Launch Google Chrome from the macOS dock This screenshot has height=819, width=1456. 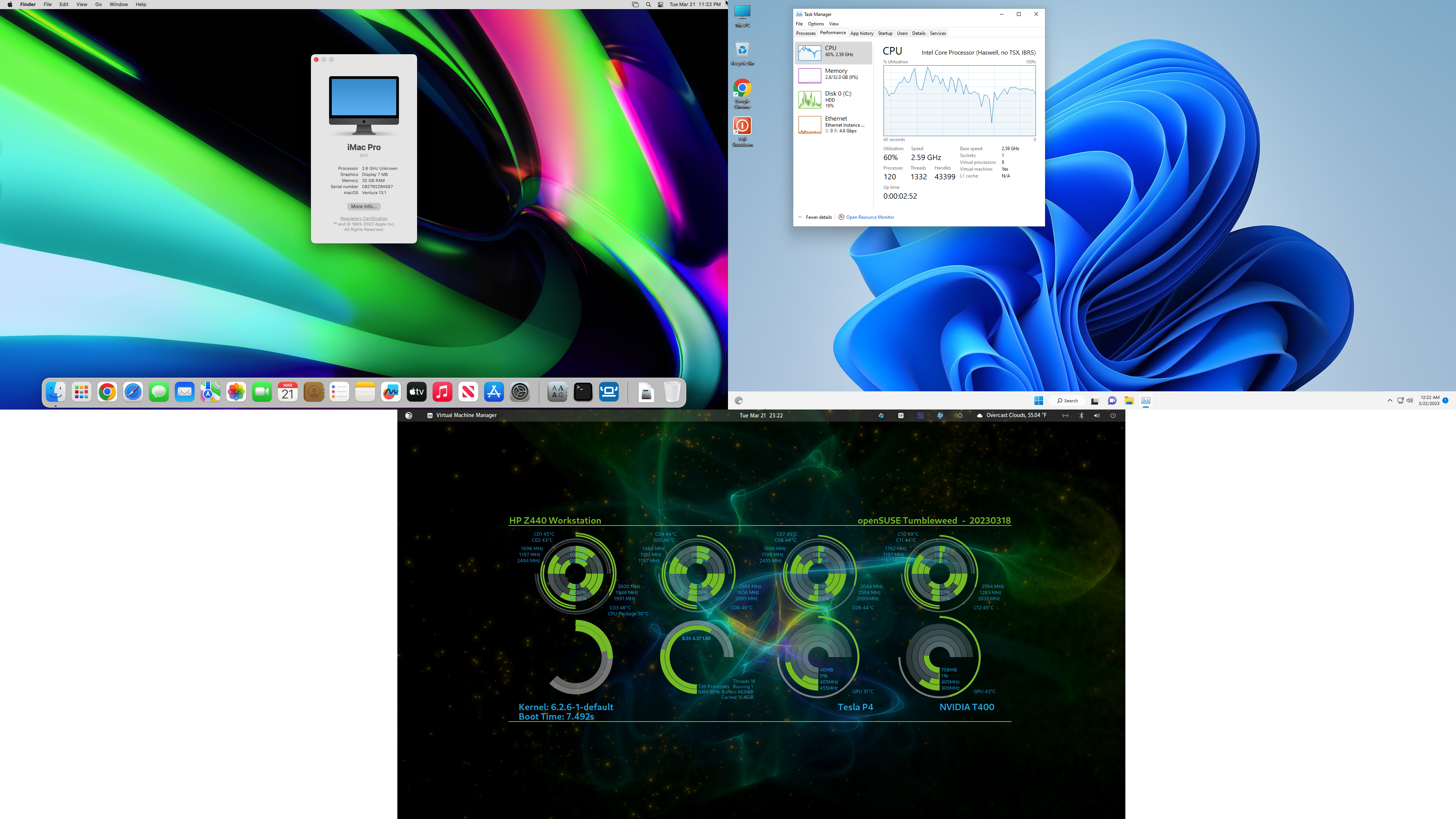[107, 392]
